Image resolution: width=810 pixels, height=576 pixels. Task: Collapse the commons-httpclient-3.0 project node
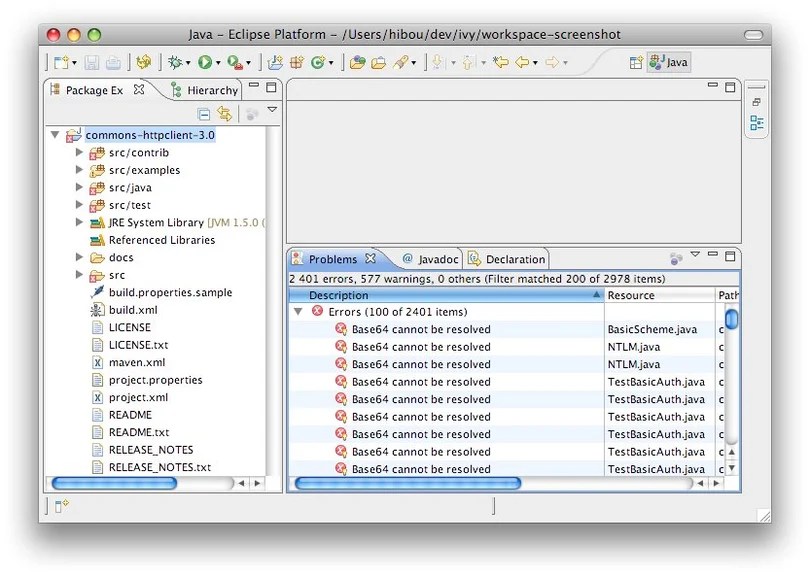[55, 135]
